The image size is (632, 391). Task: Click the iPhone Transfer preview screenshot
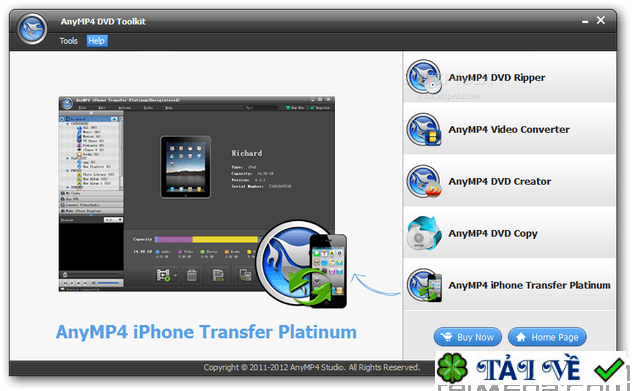click(x=197, y=194)
